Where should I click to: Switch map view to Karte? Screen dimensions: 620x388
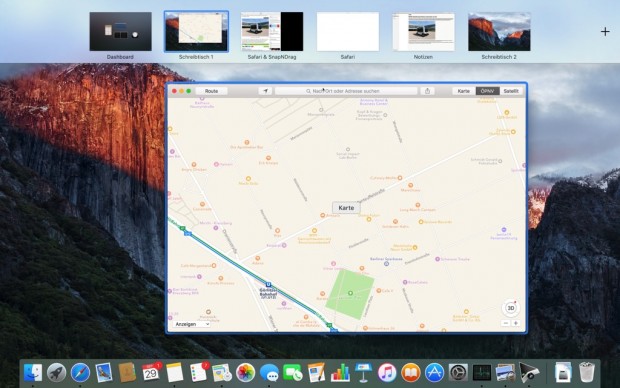463,91
